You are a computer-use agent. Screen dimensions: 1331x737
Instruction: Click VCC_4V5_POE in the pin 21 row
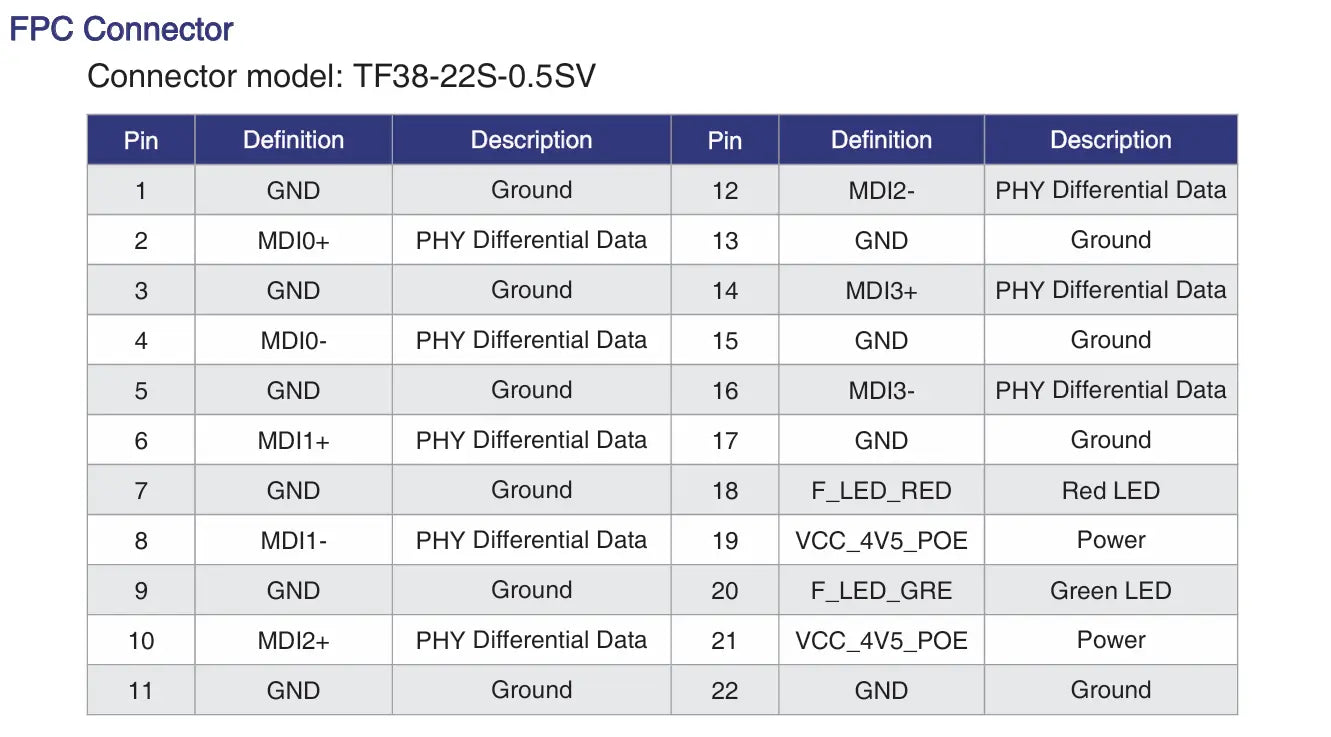click(881, 641)
